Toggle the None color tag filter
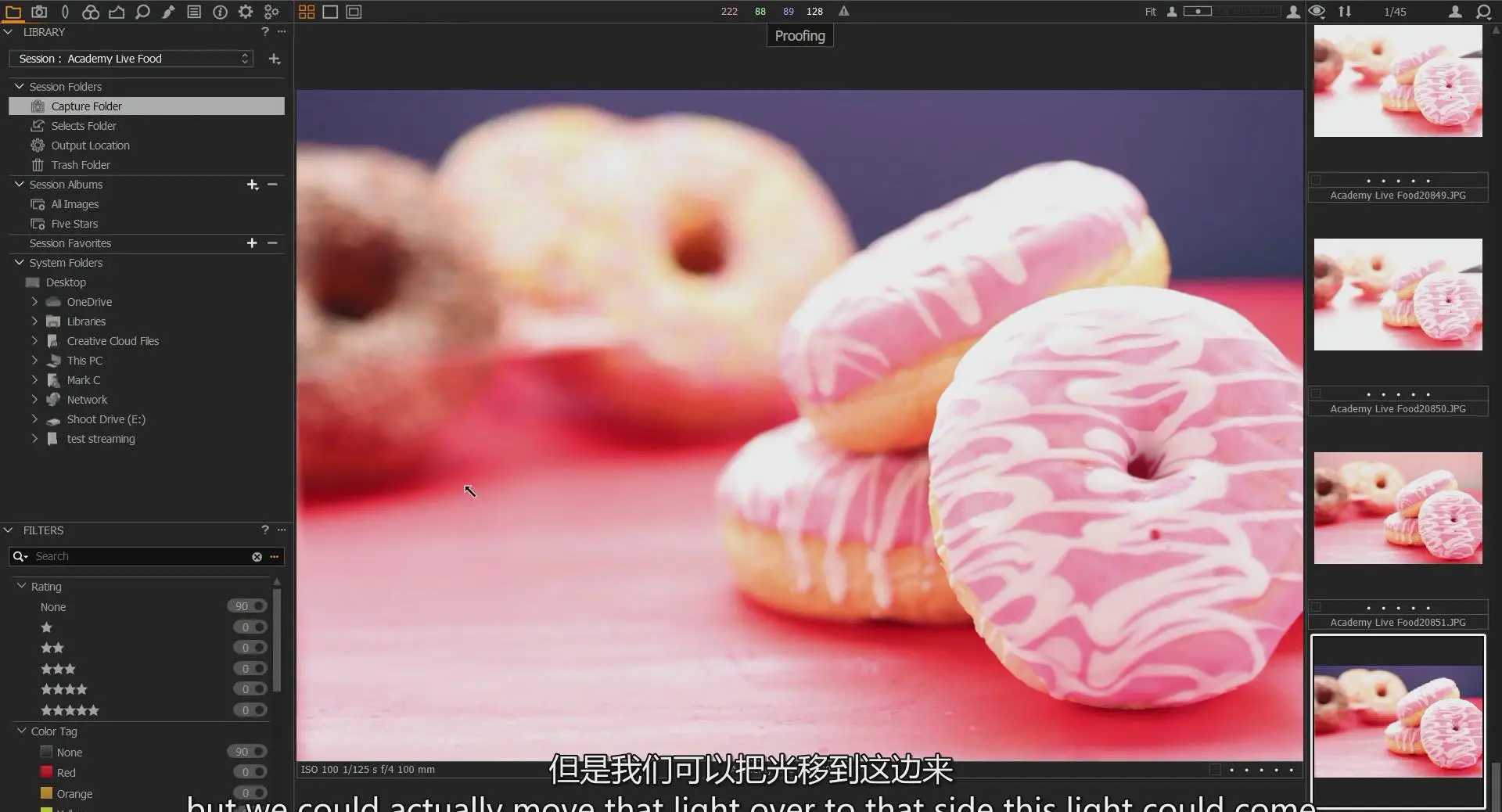 pos(247,752)
